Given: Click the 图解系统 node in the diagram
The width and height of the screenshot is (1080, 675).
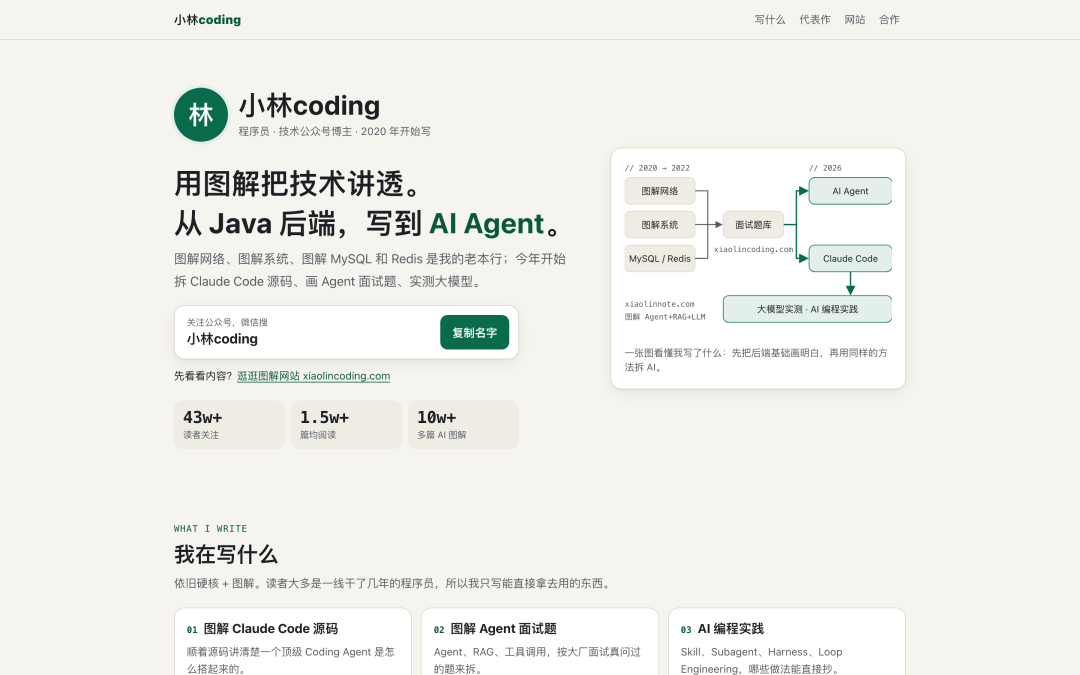Looking at the screenshot, I should pos(660,225).
